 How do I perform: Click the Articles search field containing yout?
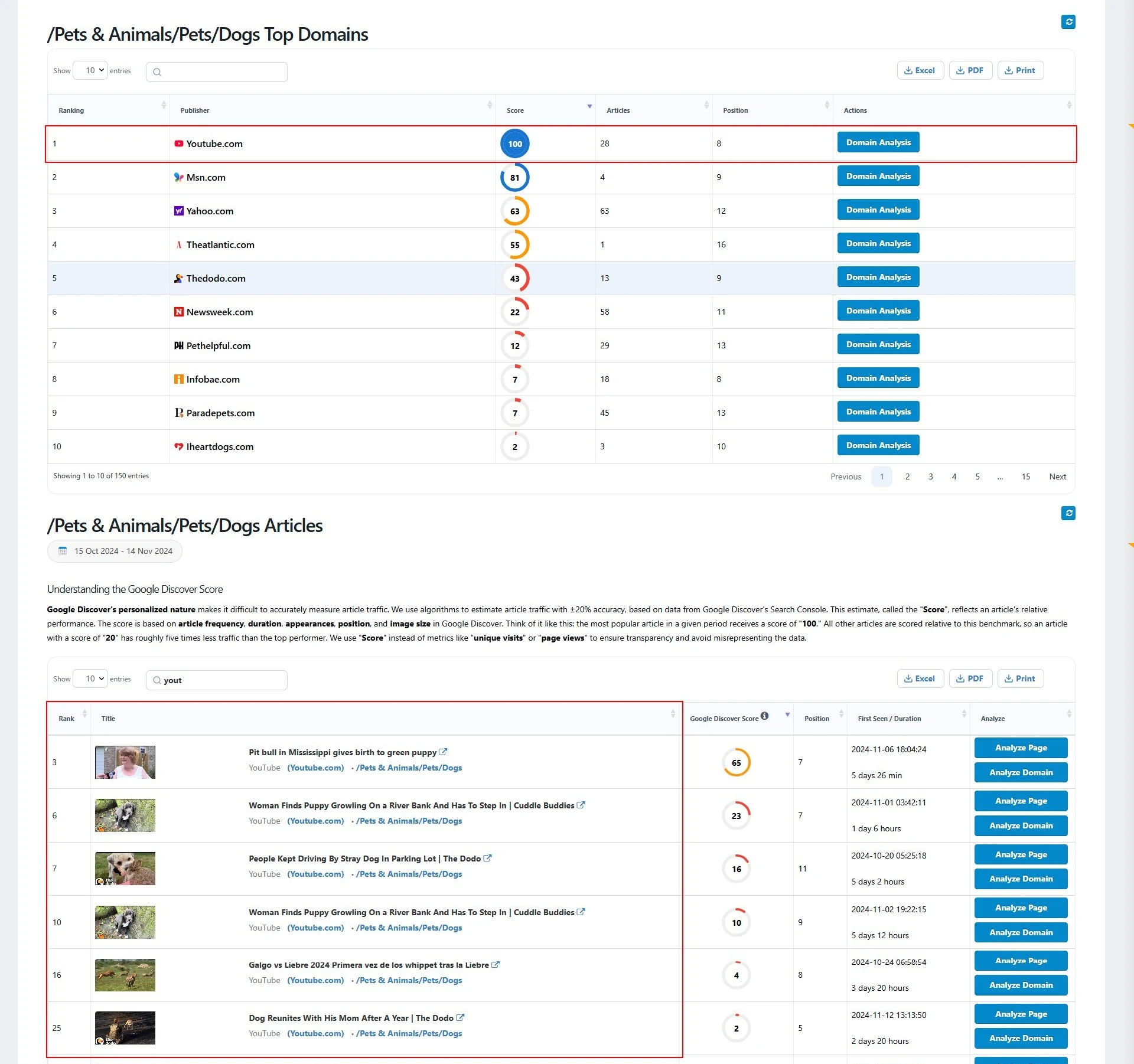[x=217, y=680]
